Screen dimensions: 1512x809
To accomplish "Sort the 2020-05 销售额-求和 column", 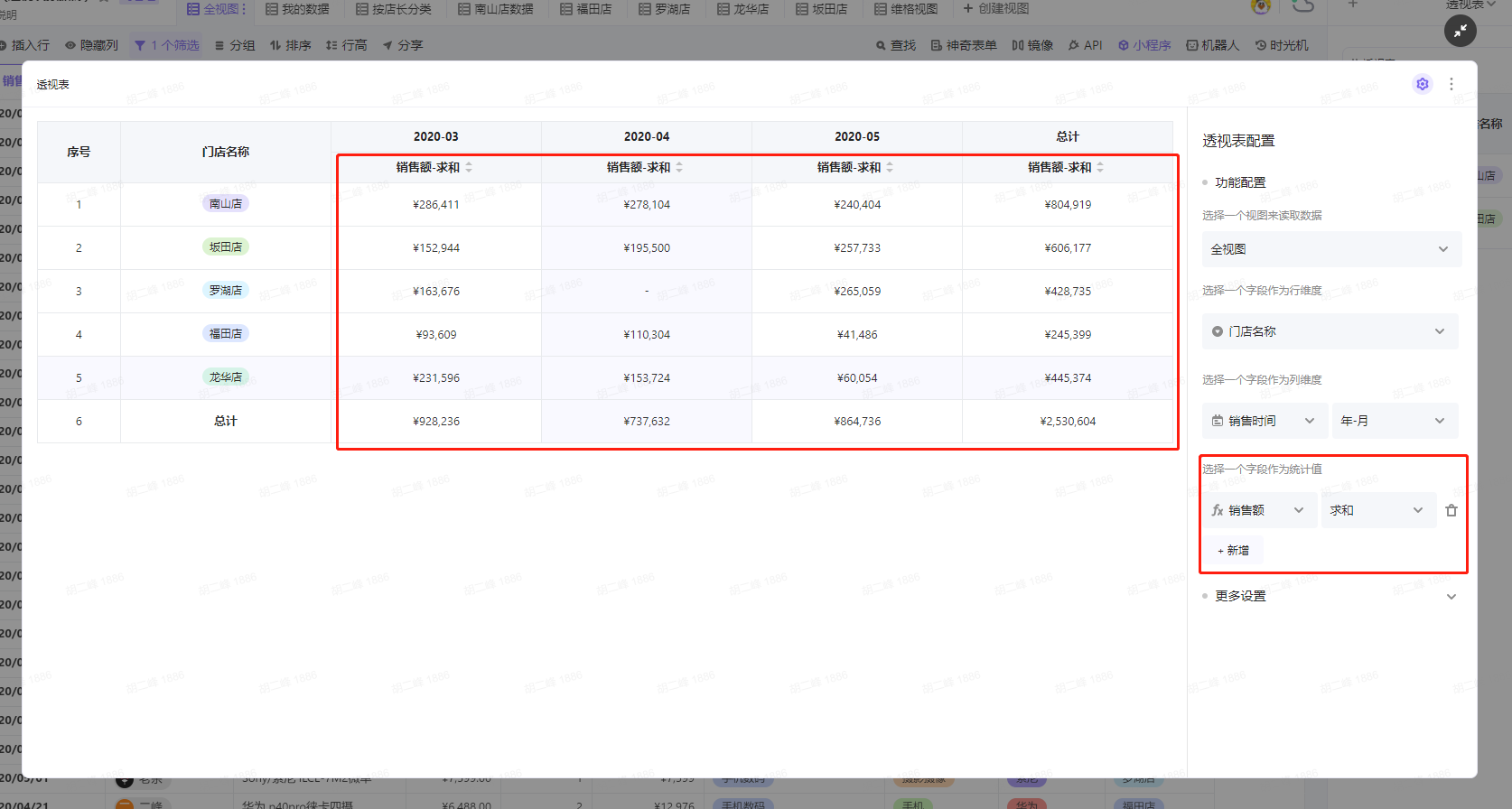I will [890, 168].
